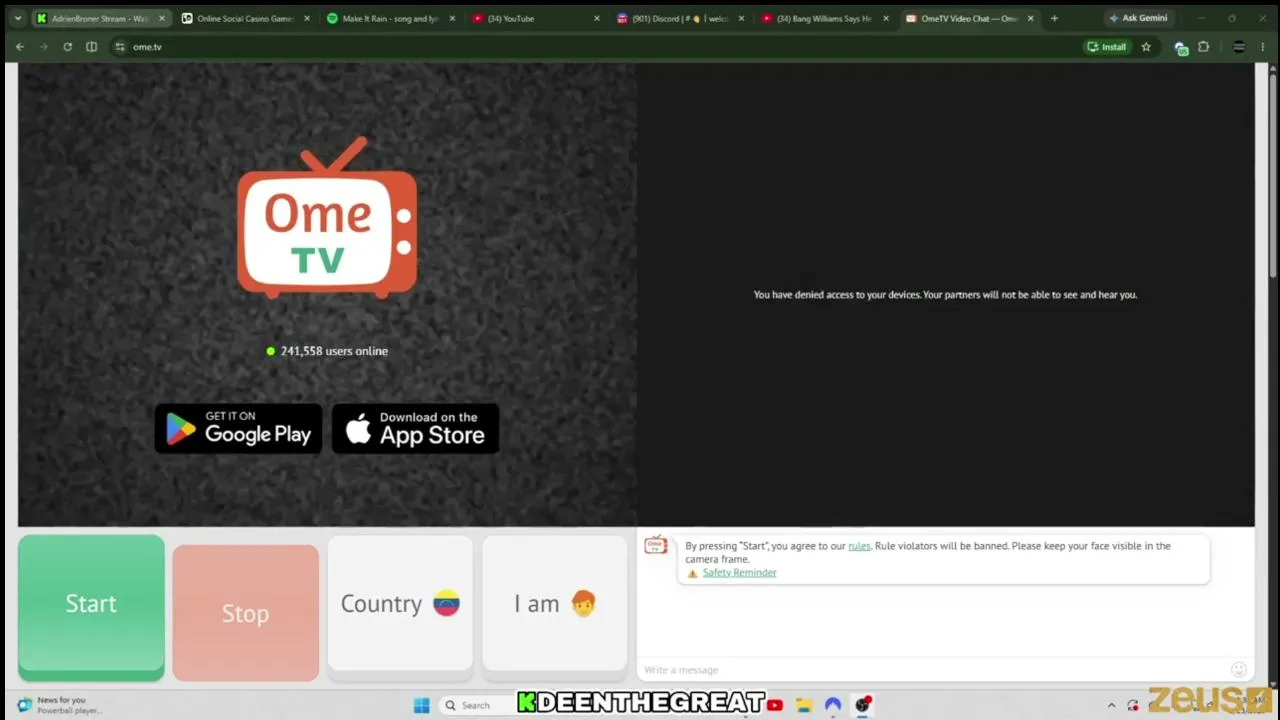Reload the ome.tv page

pyautogui.click(x=67, y=47)
